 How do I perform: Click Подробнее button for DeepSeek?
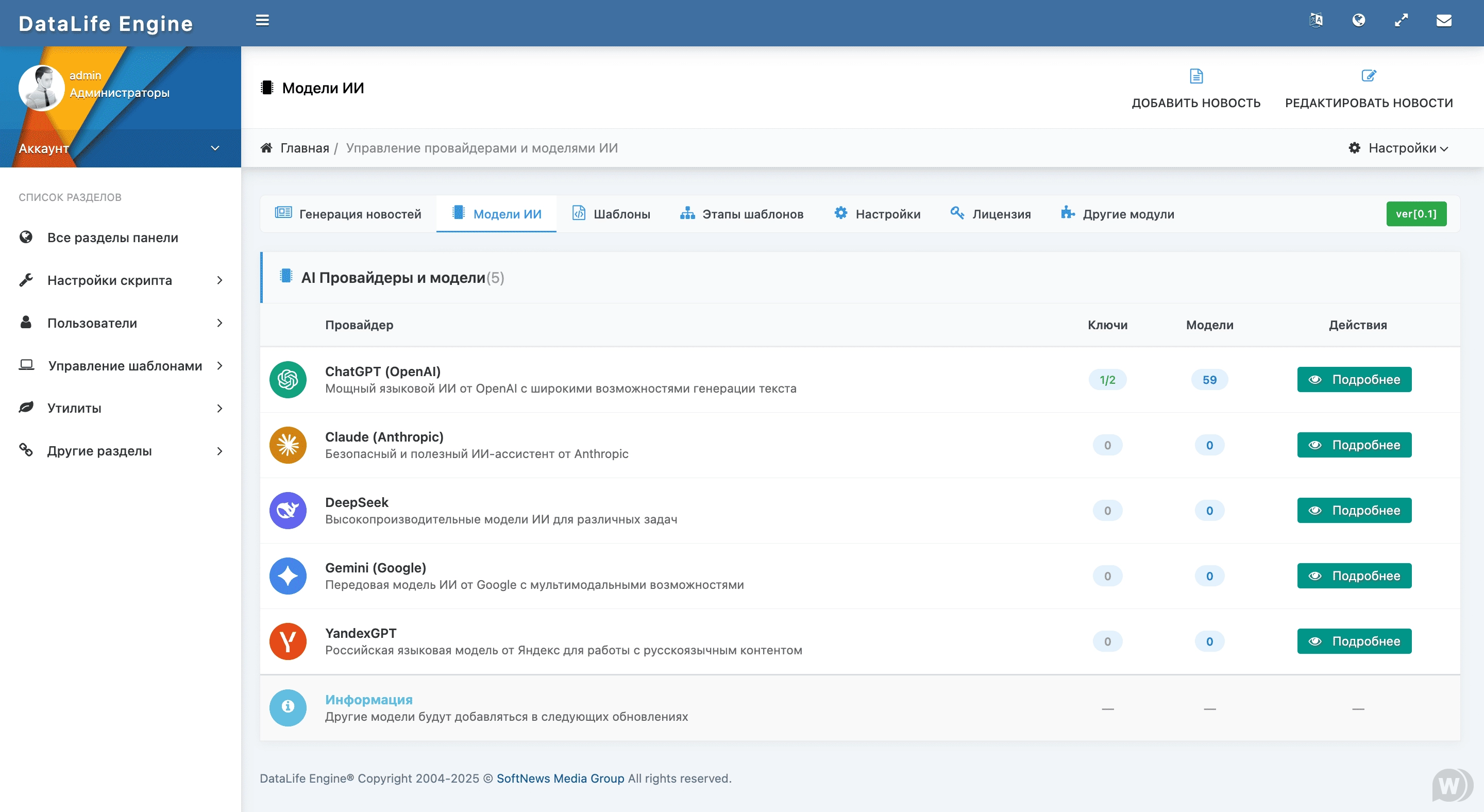(1354, 510)
